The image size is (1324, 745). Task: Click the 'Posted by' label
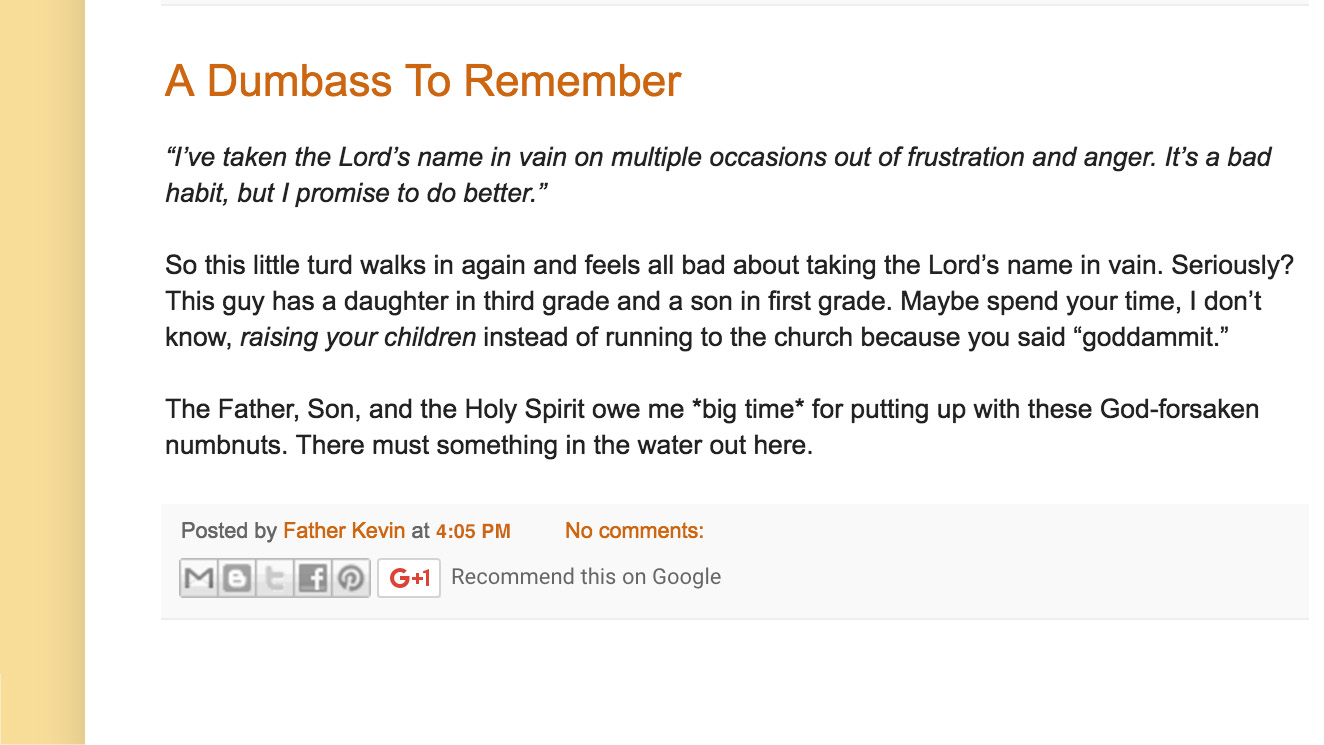[x=229, y=531]
